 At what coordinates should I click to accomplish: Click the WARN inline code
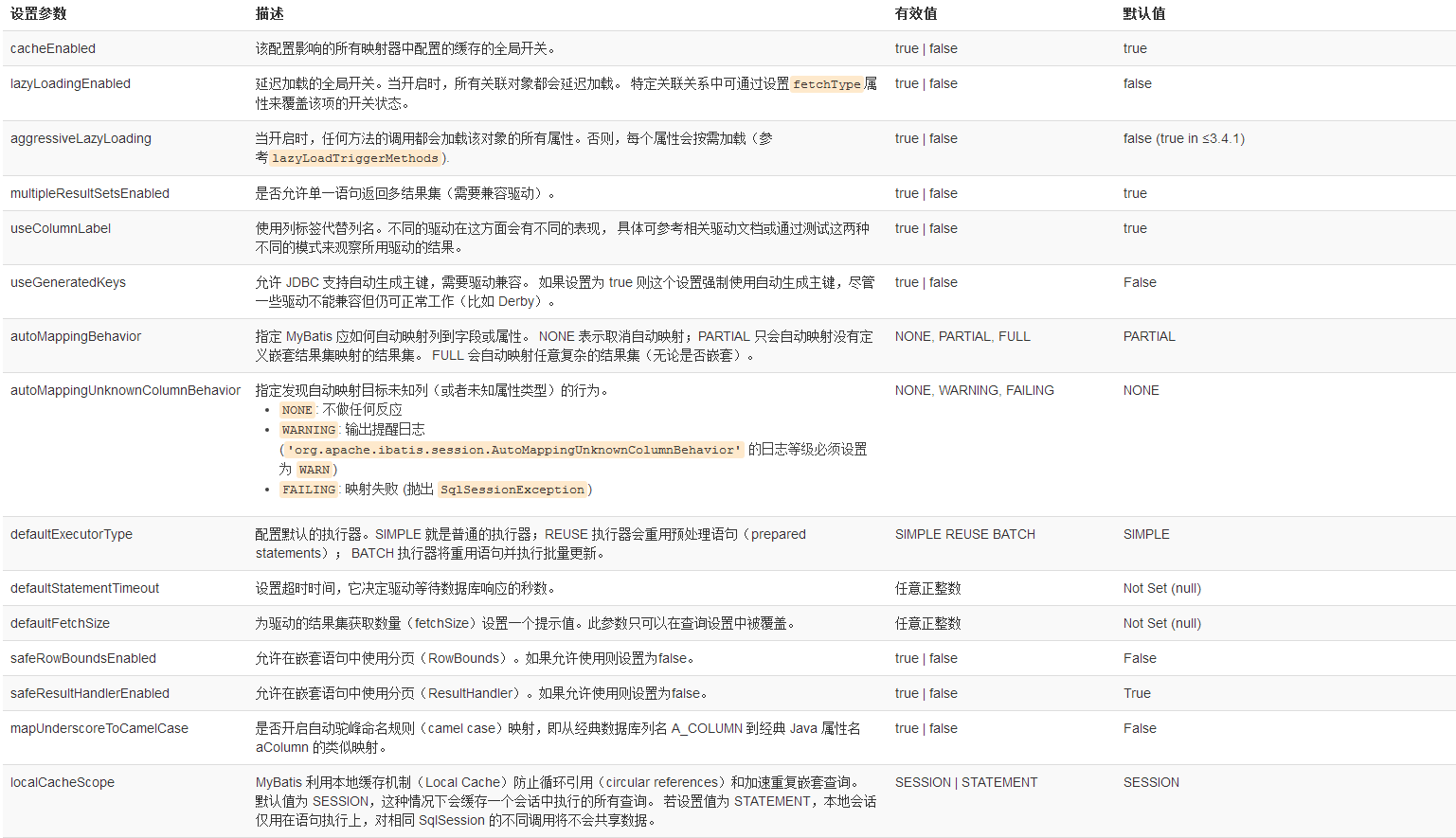point(315,470)
